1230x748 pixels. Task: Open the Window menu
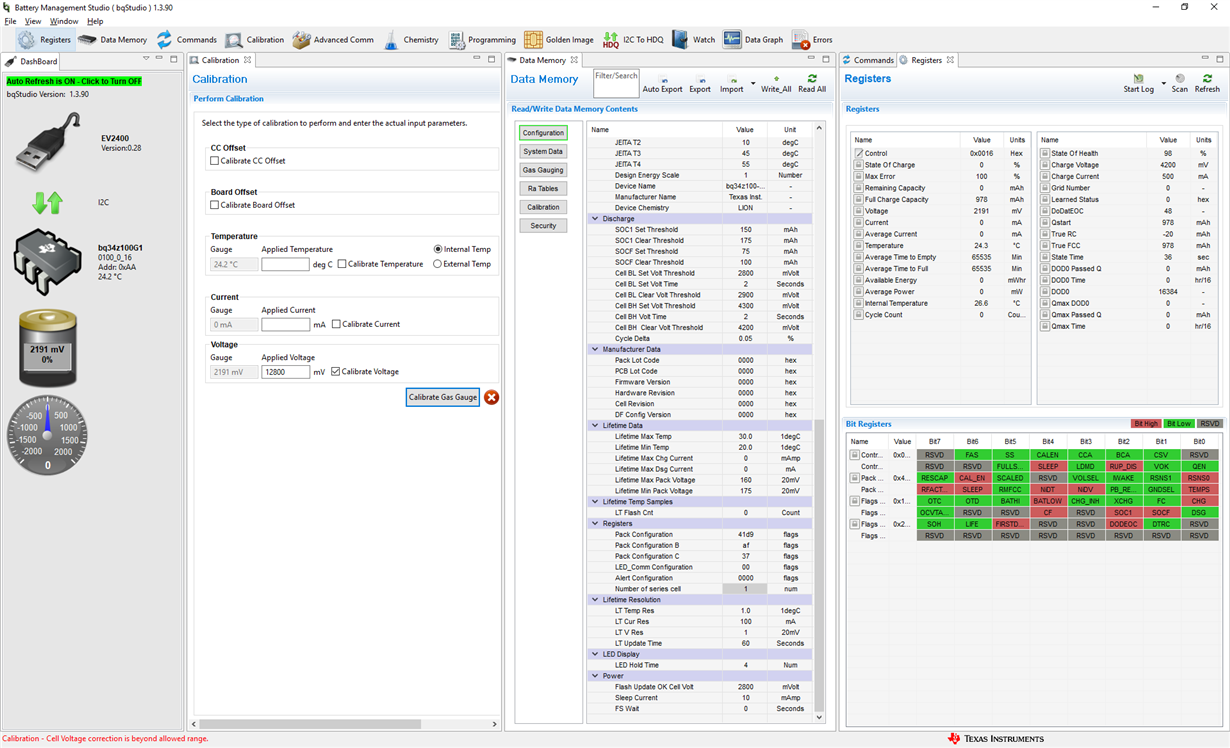click(x=63, y=21)
